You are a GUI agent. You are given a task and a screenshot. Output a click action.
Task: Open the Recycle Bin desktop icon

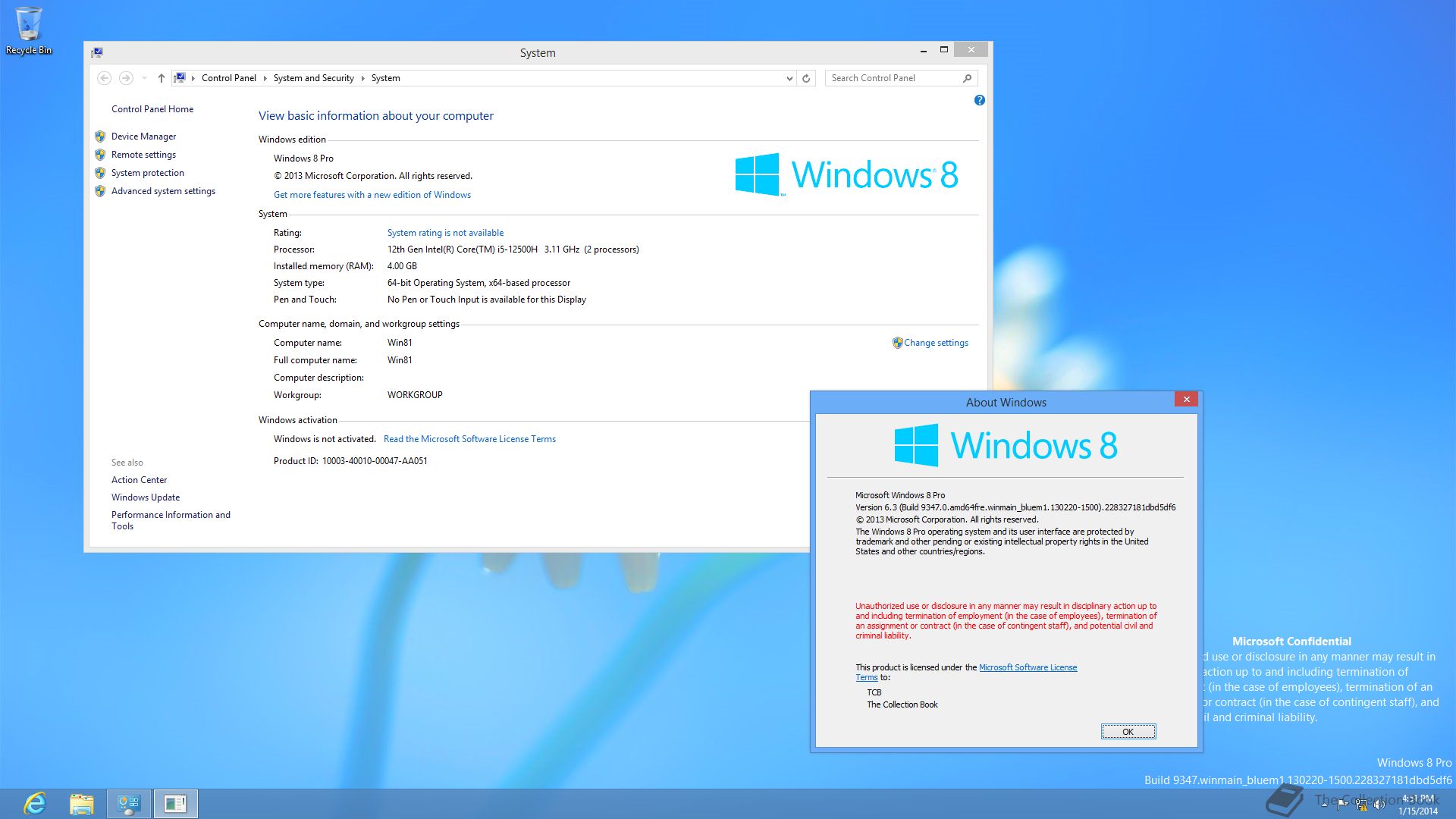(x=29, y=30)
